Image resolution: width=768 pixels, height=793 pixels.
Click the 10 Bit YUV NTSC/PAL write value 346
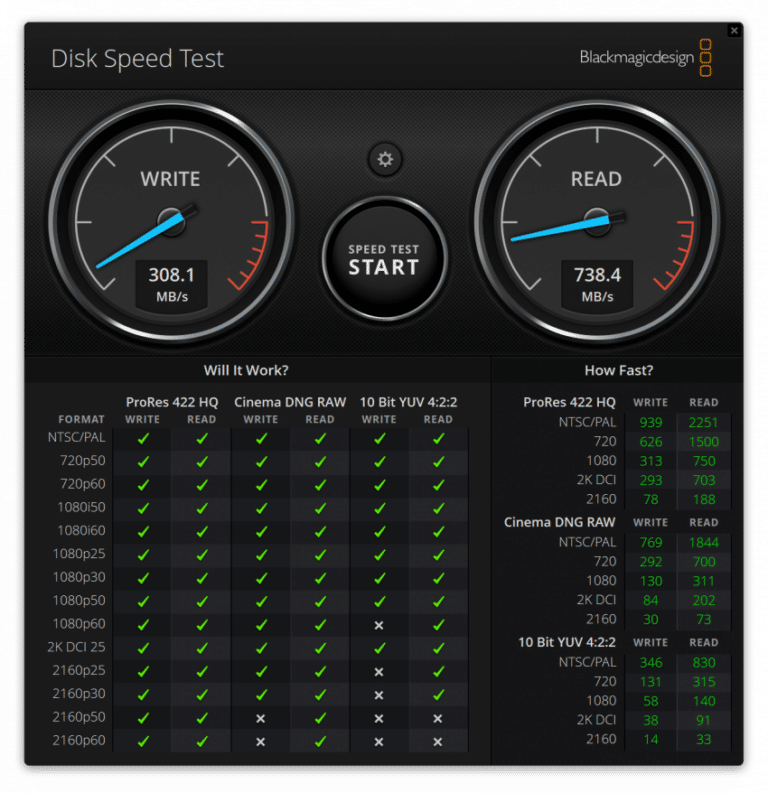pos(651,663)
